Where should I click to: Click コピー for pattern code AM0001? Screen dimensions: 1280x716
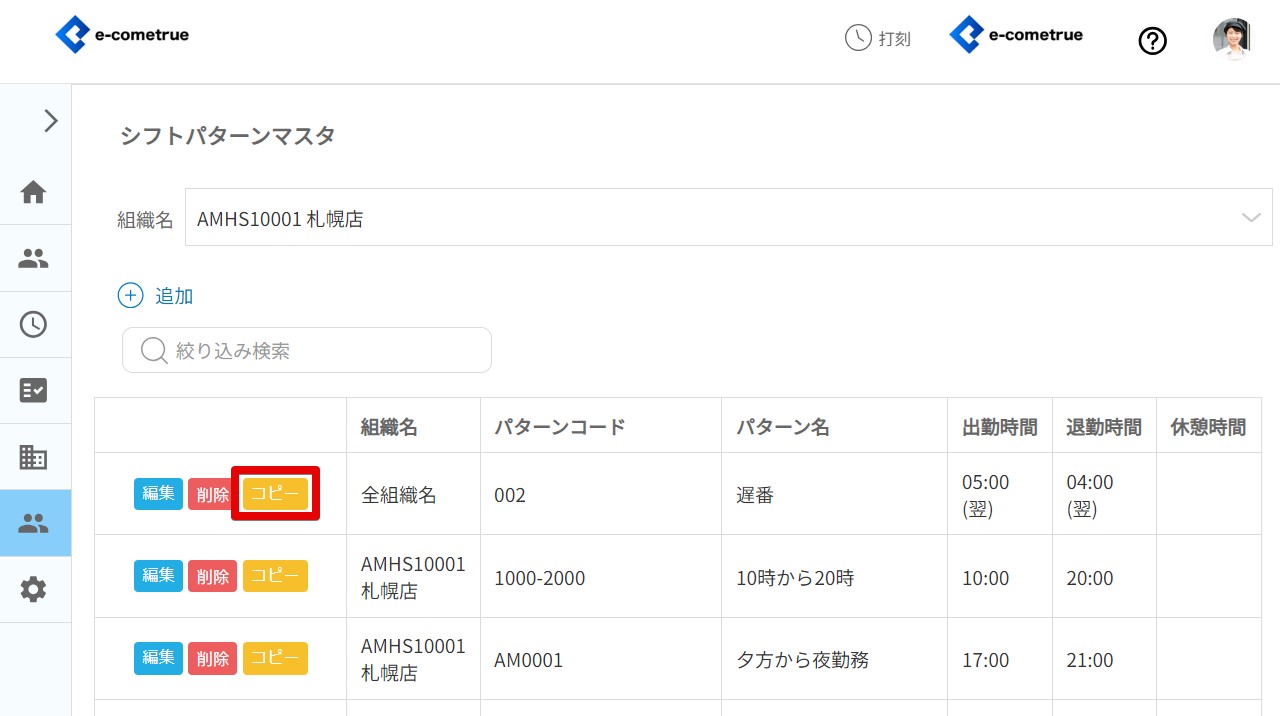(275, 659)
